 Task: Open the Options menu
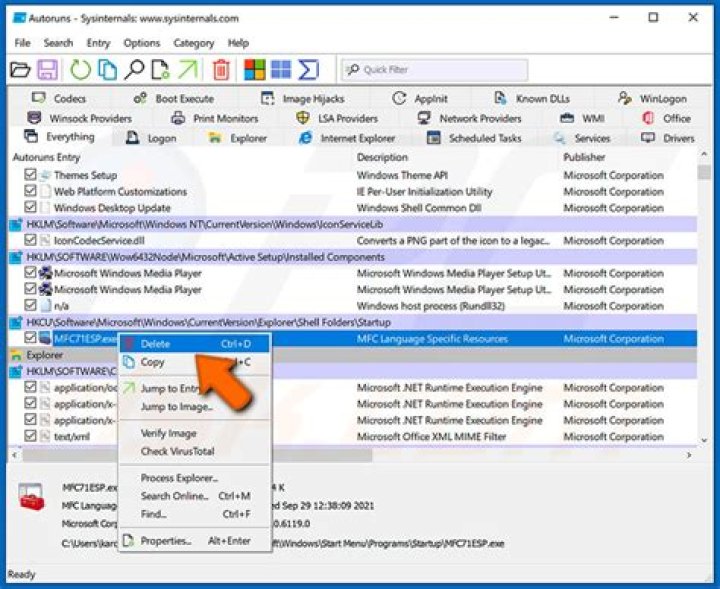141,43
